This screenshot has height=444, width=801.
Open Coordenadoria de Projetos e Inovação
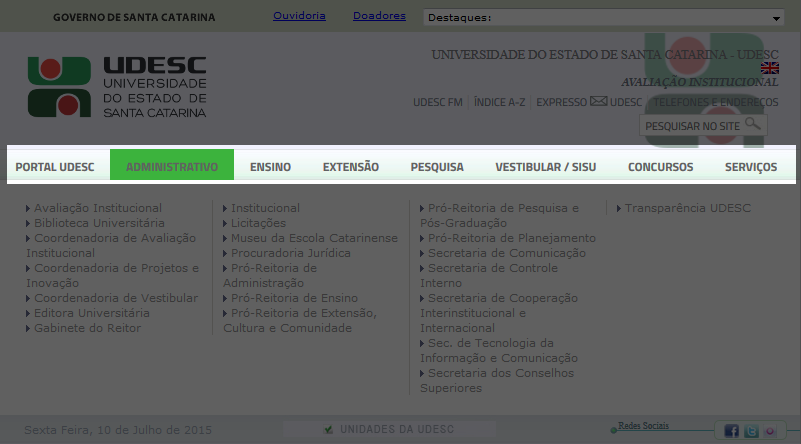coord(112,275)
